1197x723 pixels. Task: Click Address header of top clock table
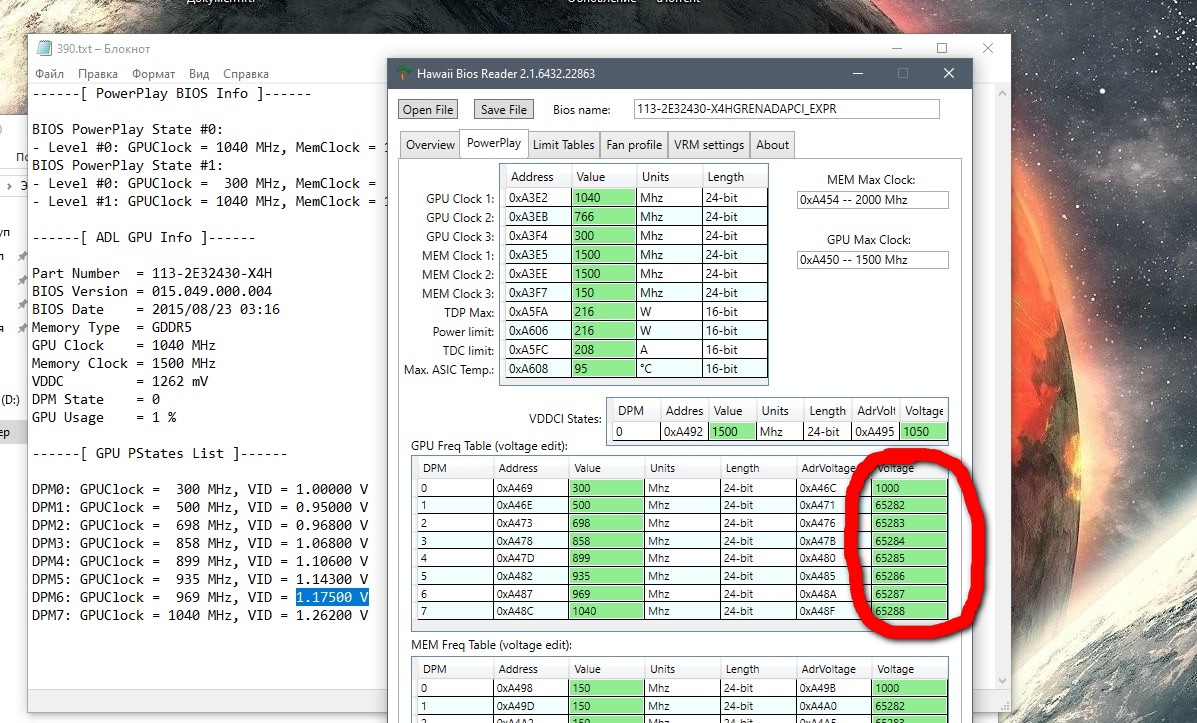(x=538, y=176)
